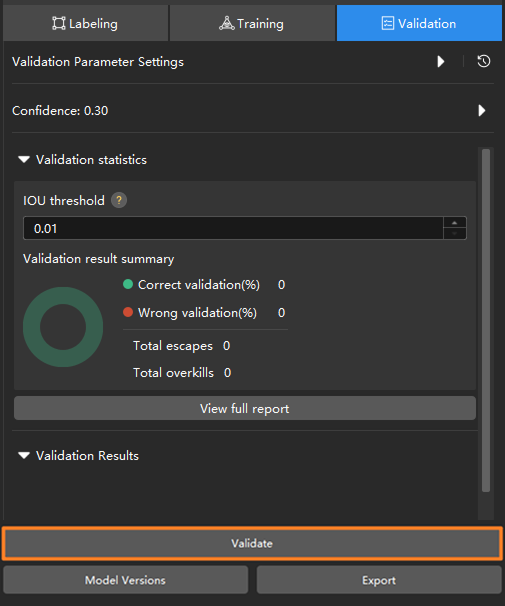Screen dimensions: 505x606
Task: Click the Validate button
Action: point(252,543)
